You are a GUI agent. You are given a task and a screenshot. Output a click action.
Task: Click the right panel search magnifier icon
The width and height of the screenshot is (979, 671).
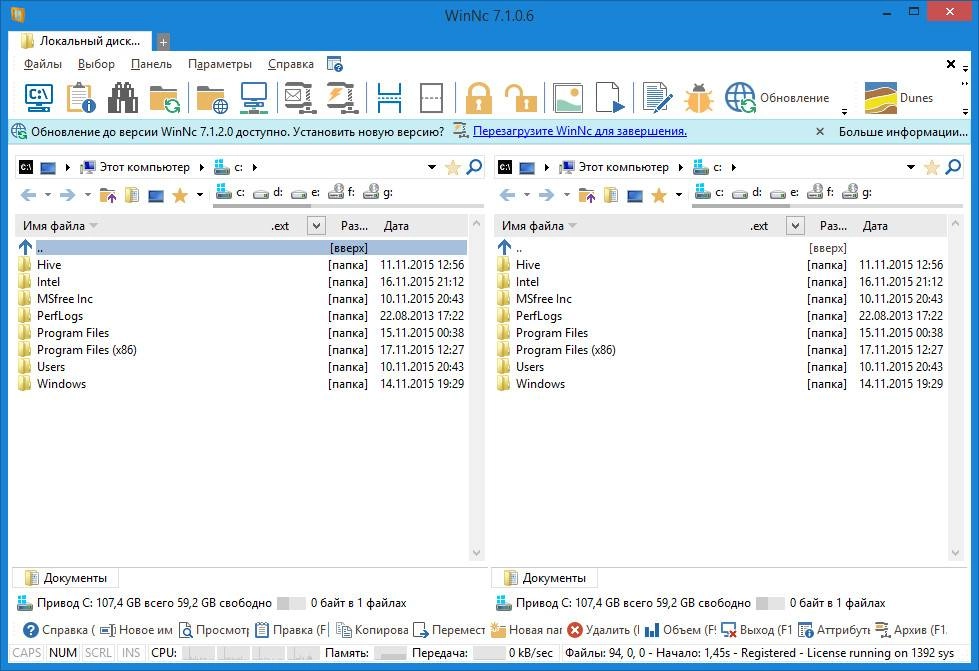coord(953,167)
